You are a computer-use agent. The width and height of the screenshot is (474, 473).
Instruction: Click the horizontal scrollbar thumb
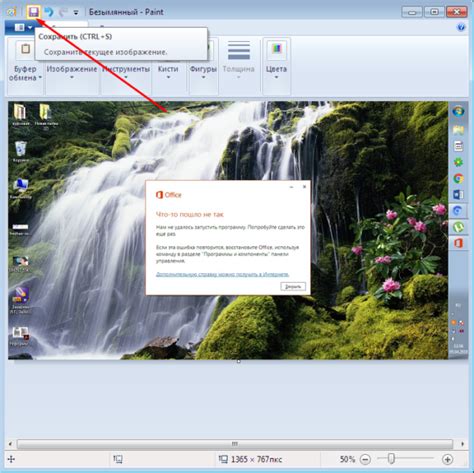(x=235, y=444)
